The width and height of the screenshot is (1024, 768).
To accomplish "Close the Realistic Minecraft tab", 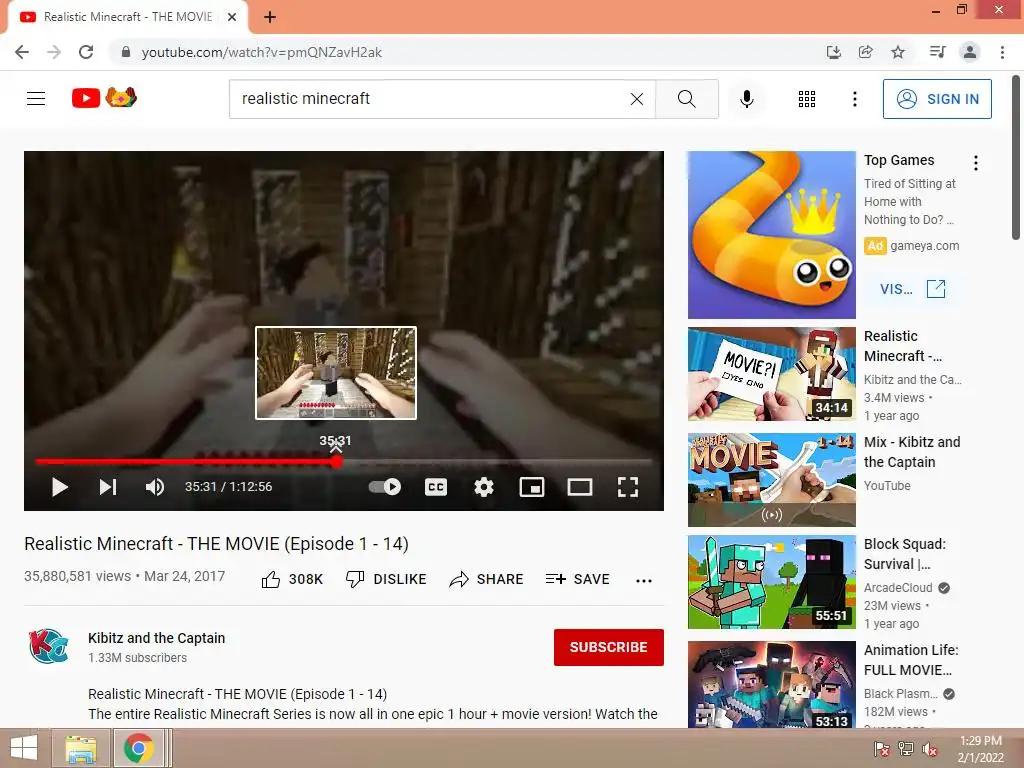I will [x=232, y=18].
